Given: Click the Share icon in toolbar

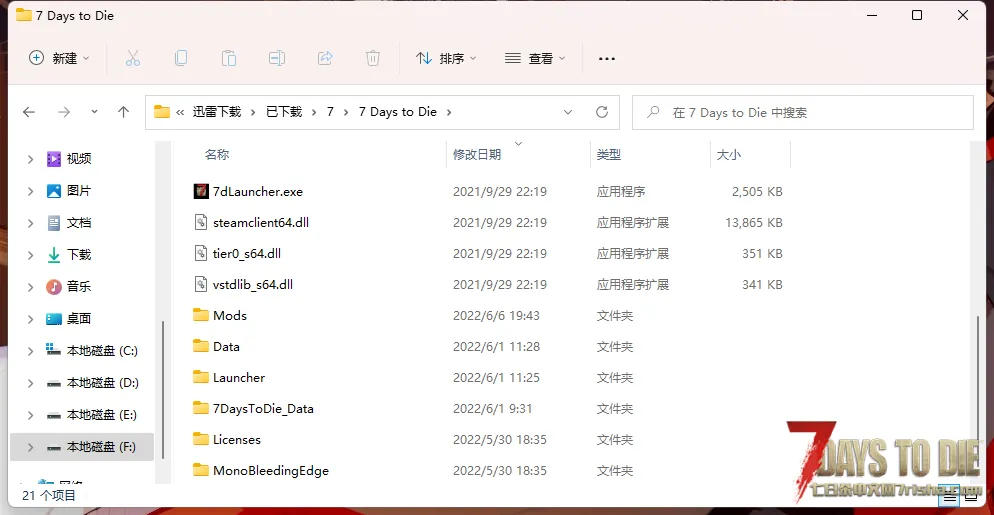Looking at the screenshot, I should click(x=325, y=58).
